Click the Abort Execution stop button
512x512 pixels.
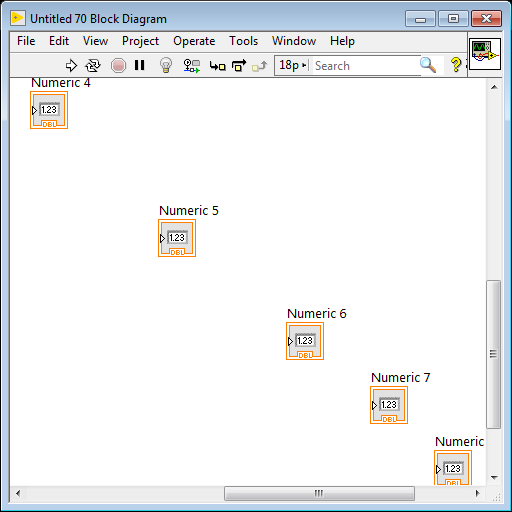tap(118, 66)
